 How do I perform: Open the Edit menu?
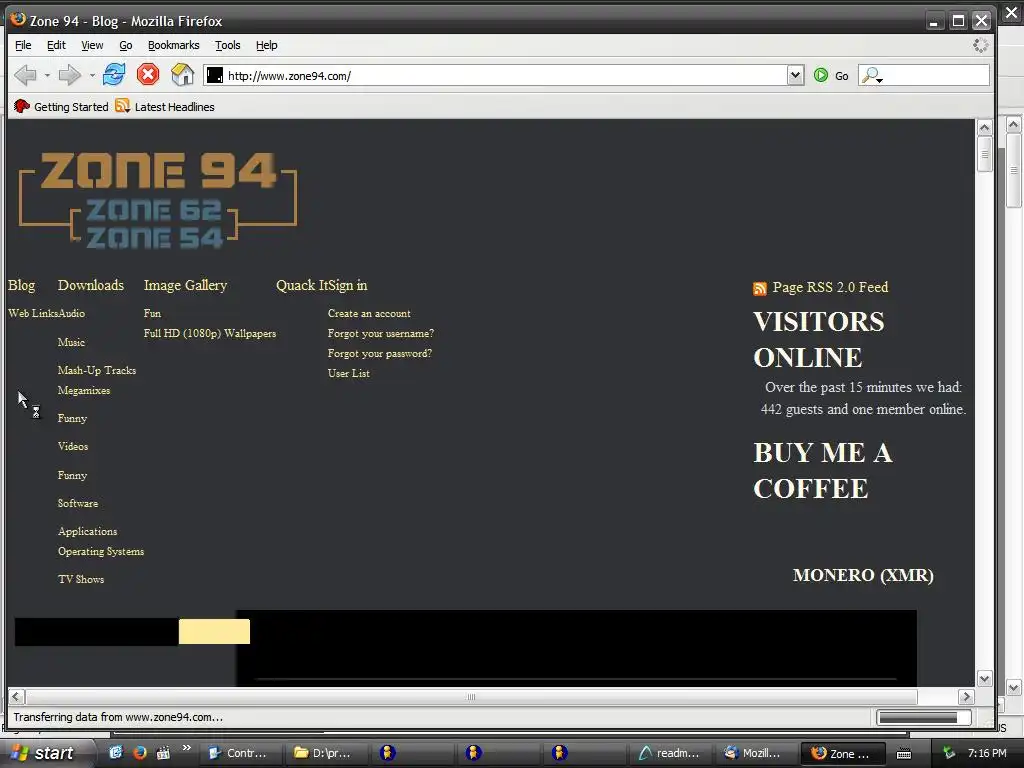(x=56, y=45)
